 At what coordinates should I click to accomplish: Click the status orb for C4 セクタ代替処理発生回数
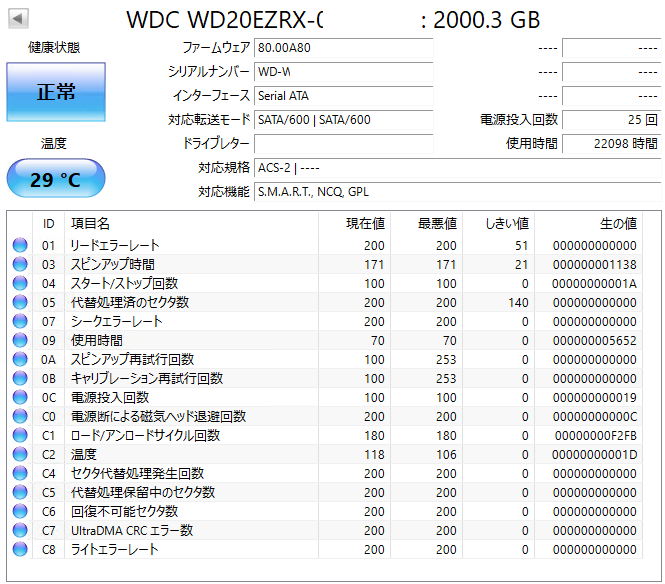pyautogui.click(x=20, y=473)
